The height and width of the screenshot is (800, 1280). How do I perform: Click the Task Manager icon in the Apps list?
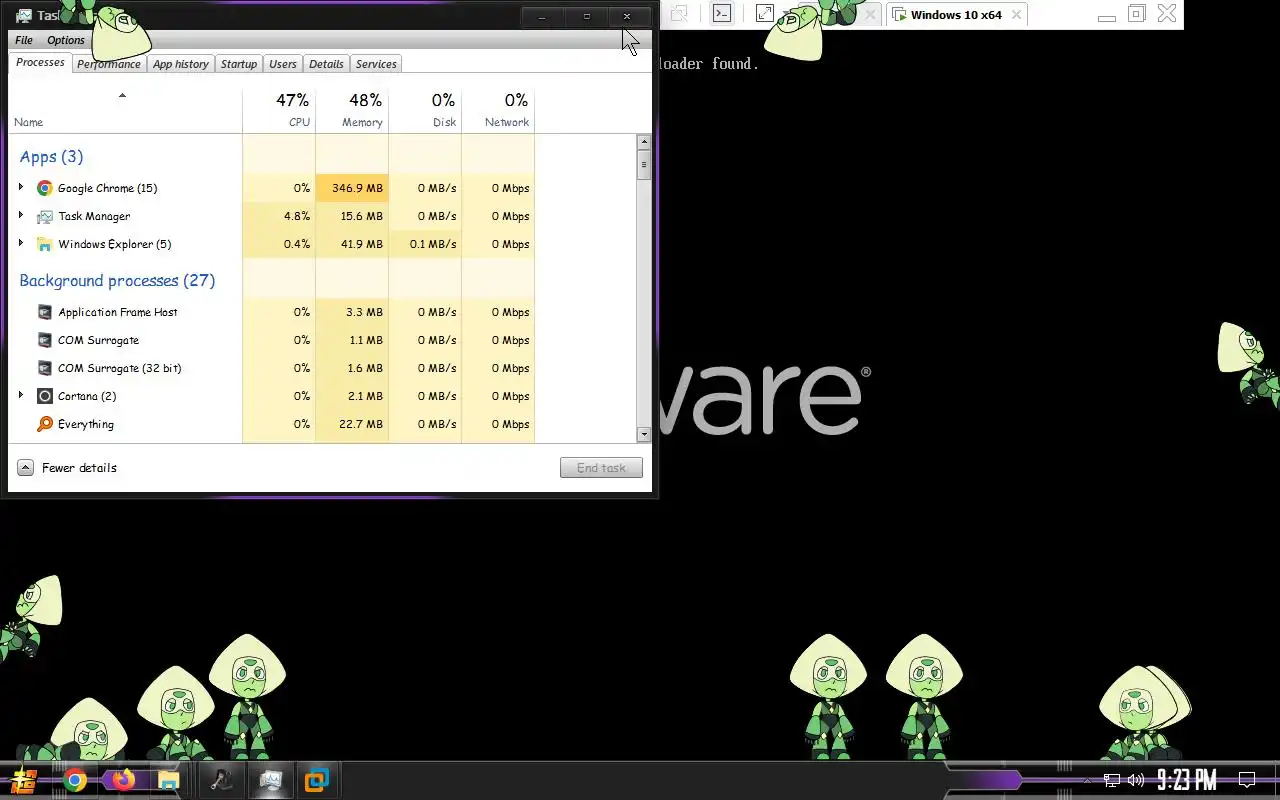(x=44, y=216)
